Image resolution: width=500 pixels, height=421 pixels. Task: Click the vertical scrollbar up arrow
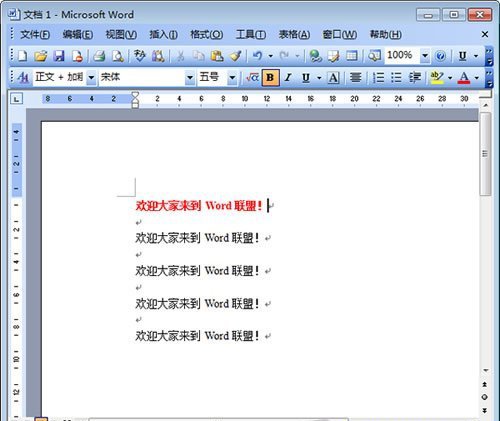[x=485, y=105]
